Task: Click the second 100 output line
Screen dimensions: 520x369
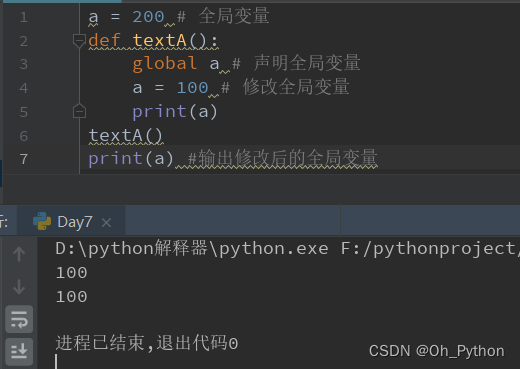Action: click(x=71, y=297)
